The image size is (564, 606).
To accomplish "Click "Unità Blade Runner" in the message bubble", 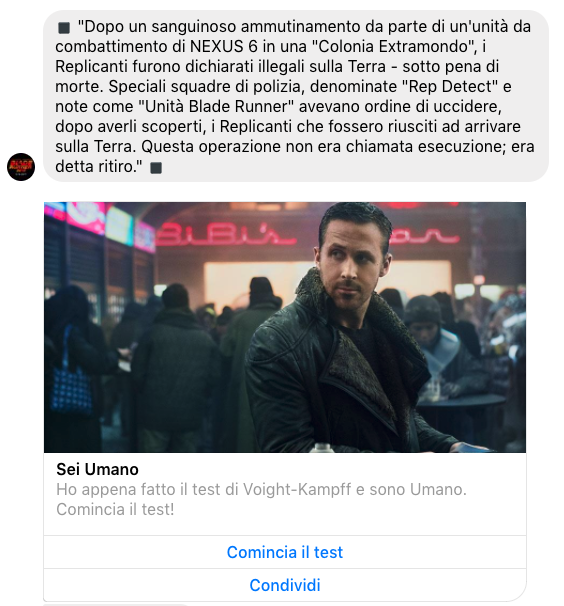I will pyautogui.click(x=216, y=106).
